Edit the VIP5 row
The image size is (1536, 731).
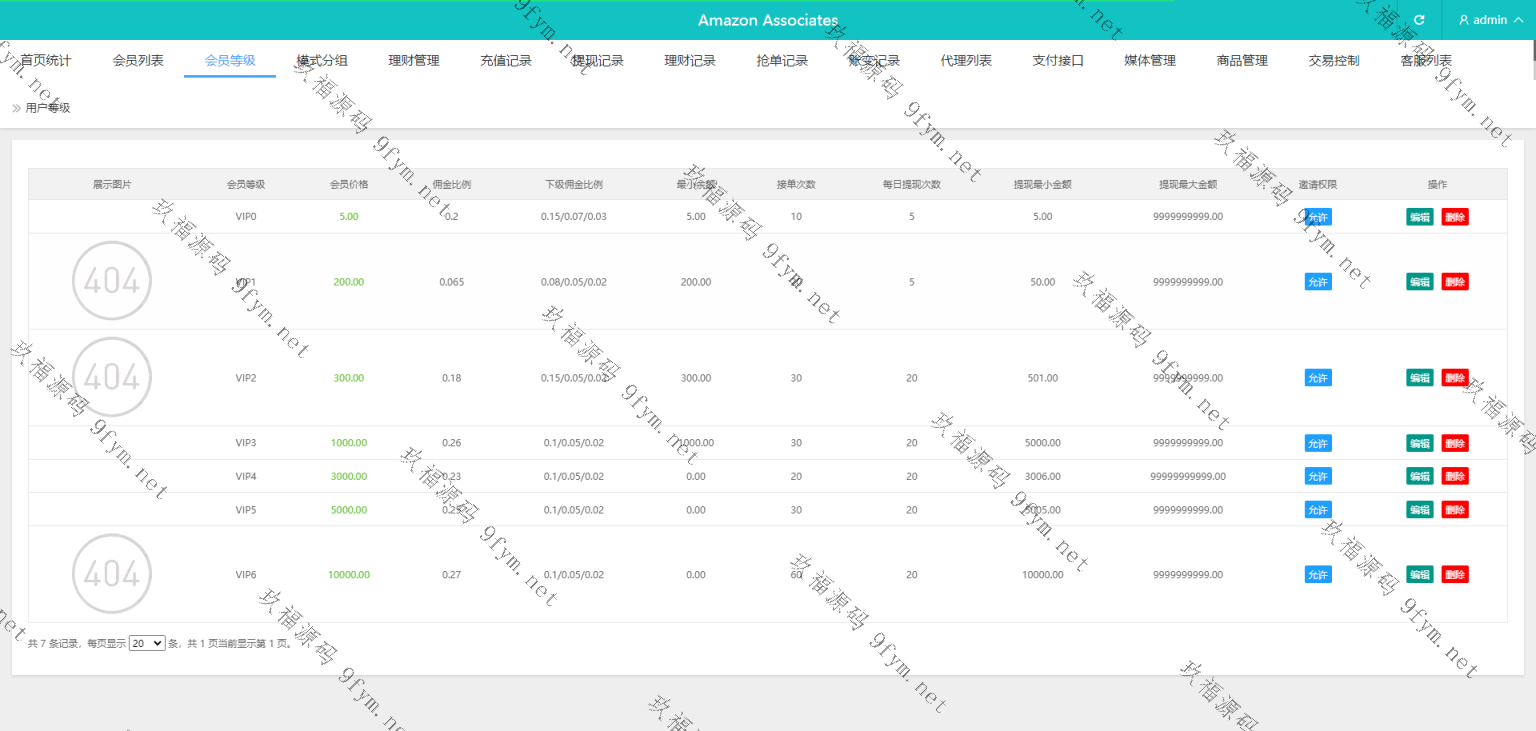pos(1419,510)
